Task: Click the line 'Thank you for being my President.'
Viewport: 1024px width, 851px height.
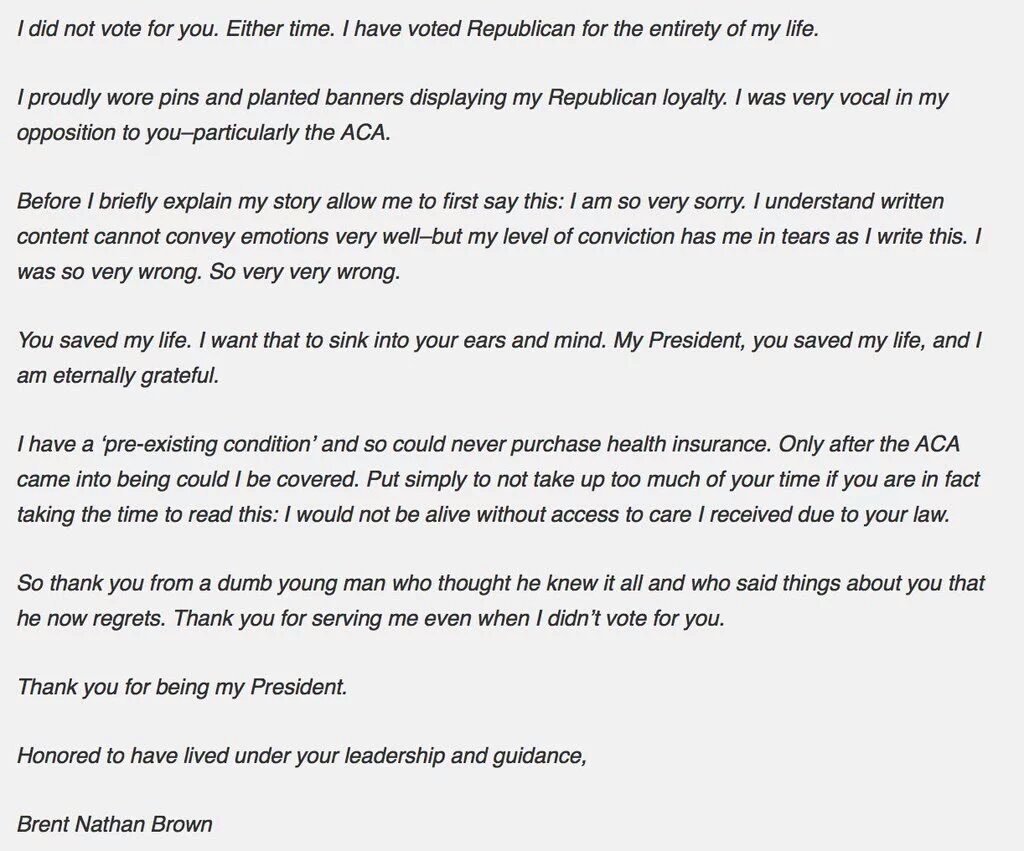Action: pos(182,687)
